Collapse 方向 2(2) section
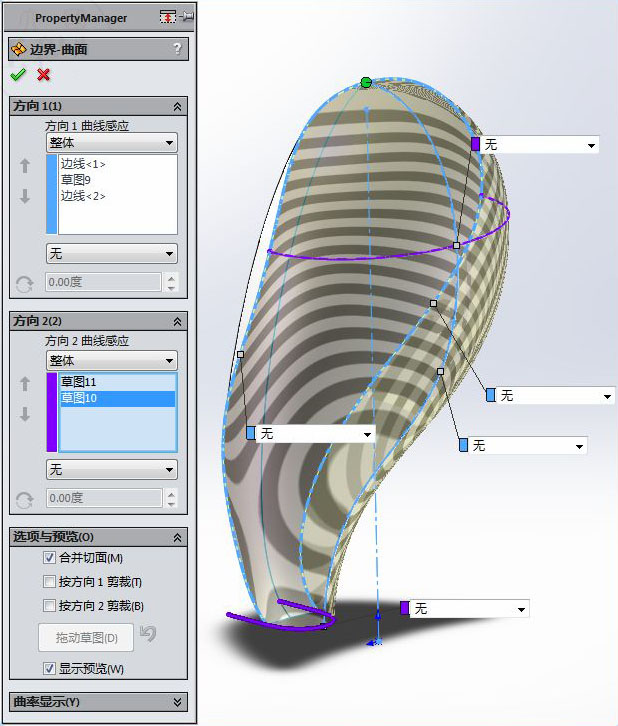This screenshot has width=618, height=726. click(x=177, y=321)
